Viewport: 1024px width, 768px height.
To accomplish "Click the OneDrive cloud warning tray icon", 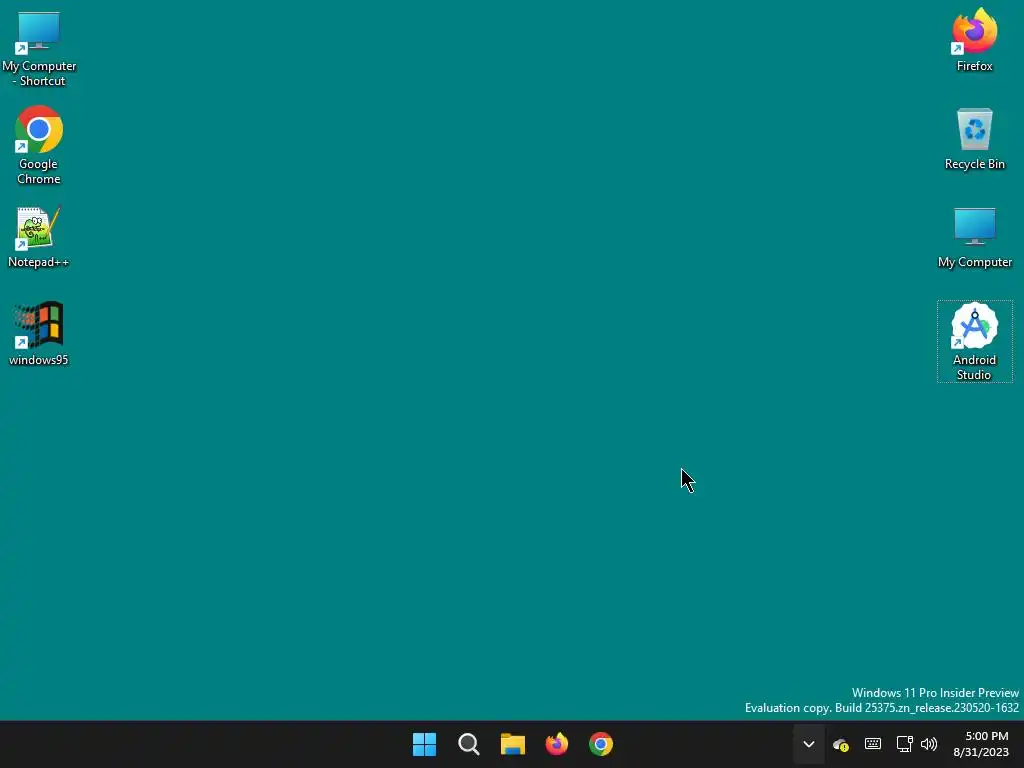I will coord(840,744).
